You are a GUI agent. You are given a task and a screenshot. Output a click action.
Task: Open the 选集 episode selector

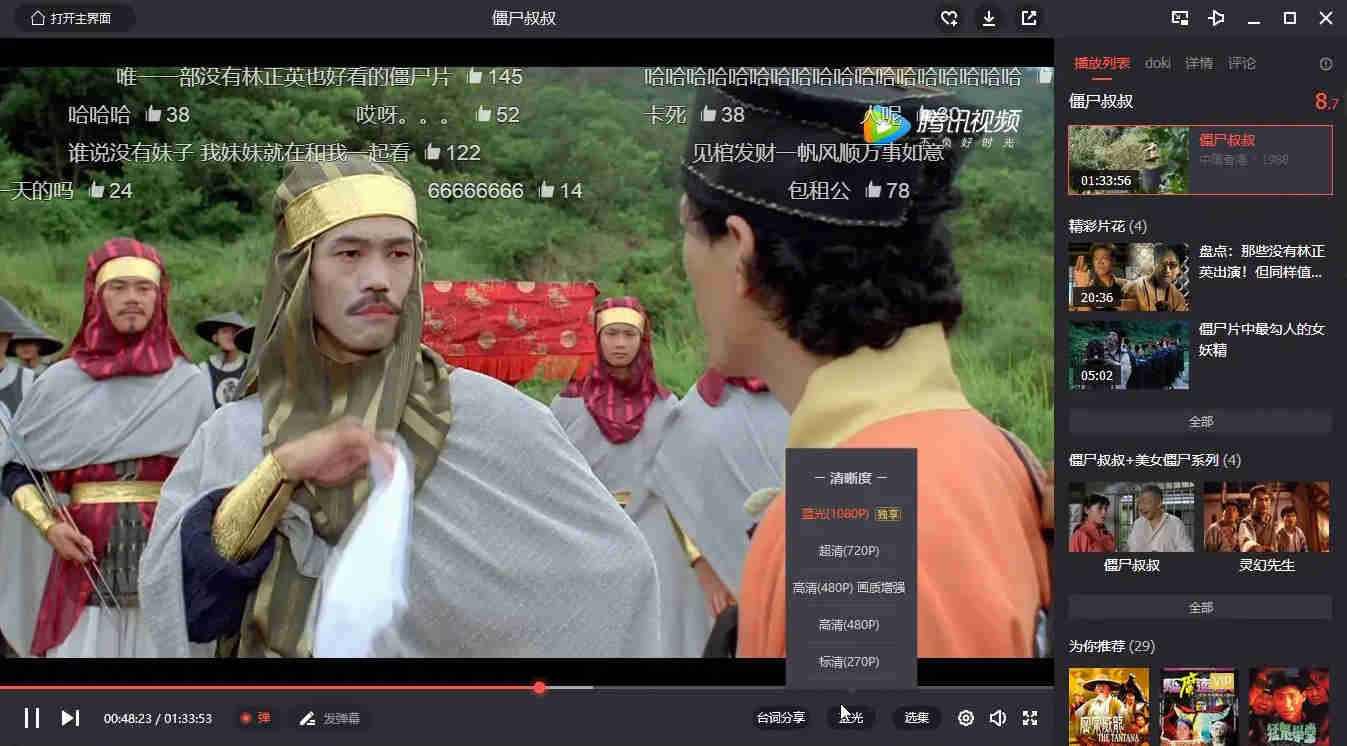point(917,718)
